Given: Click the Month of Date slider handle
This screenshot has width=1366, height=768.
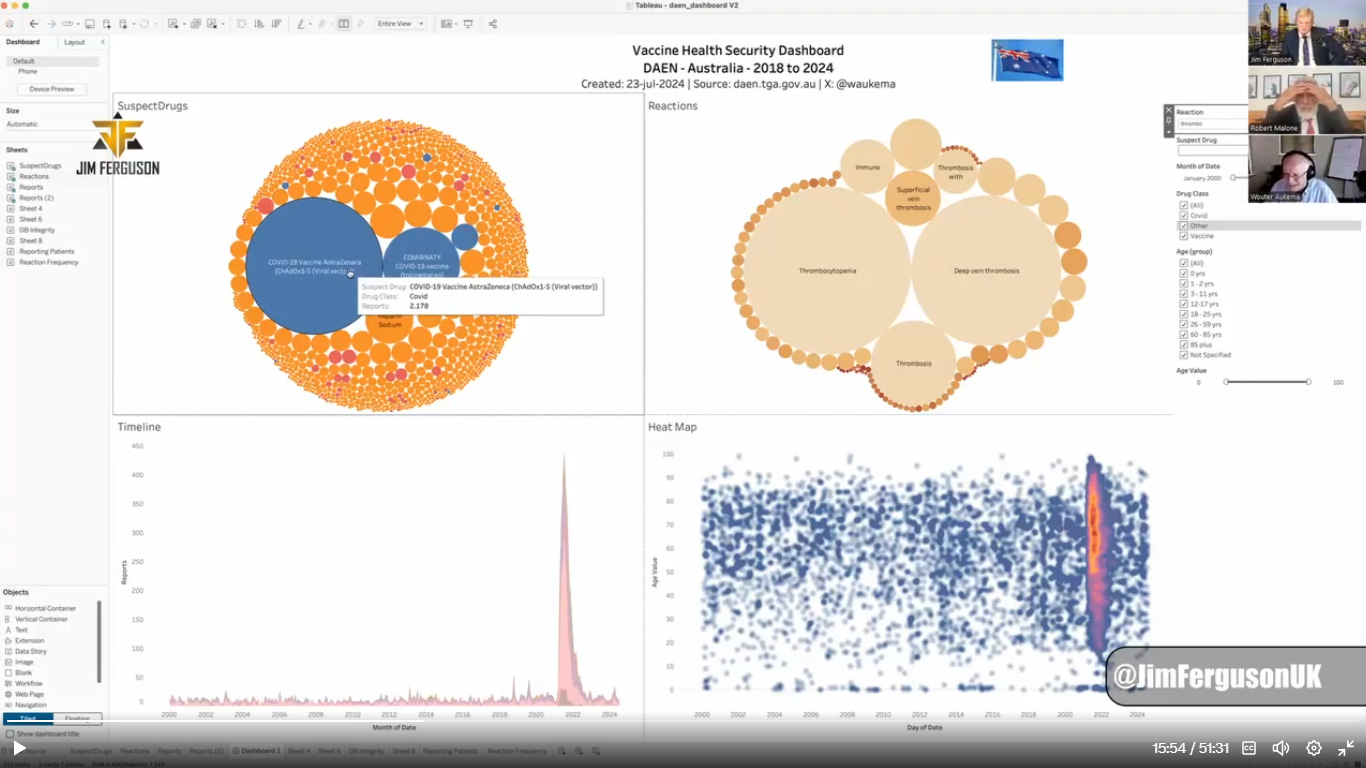Looking at the screenshot, I should pos(1233,178).
